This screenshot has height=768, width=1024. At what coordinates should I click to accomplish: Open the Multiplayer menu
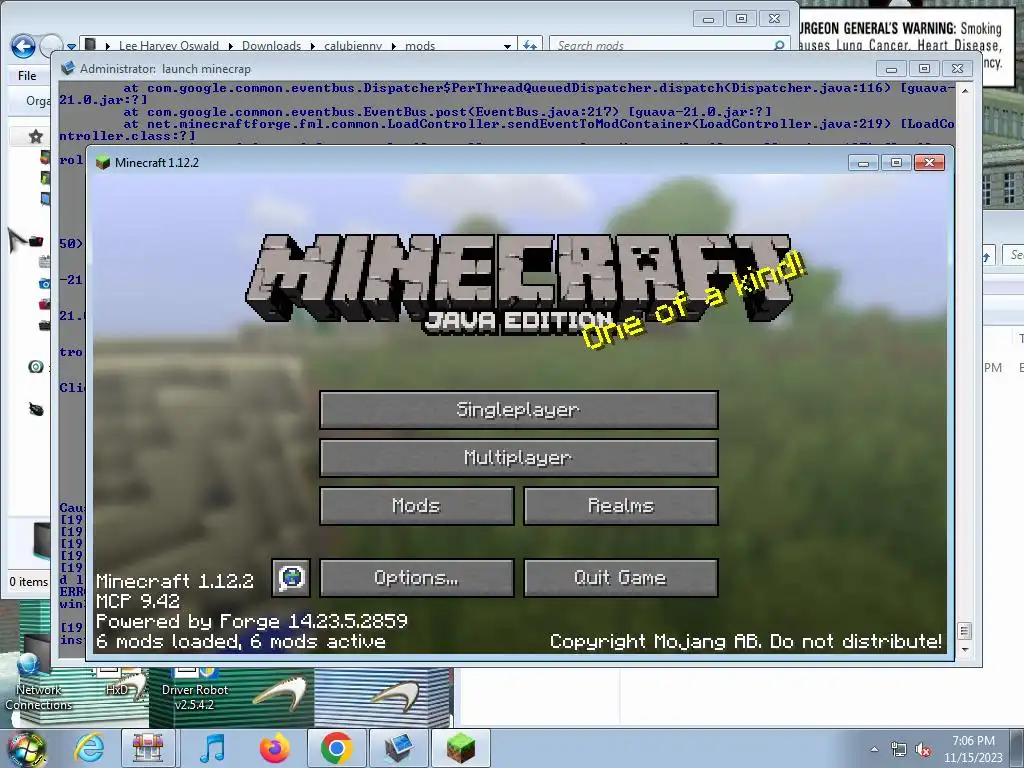click(519, 458)
